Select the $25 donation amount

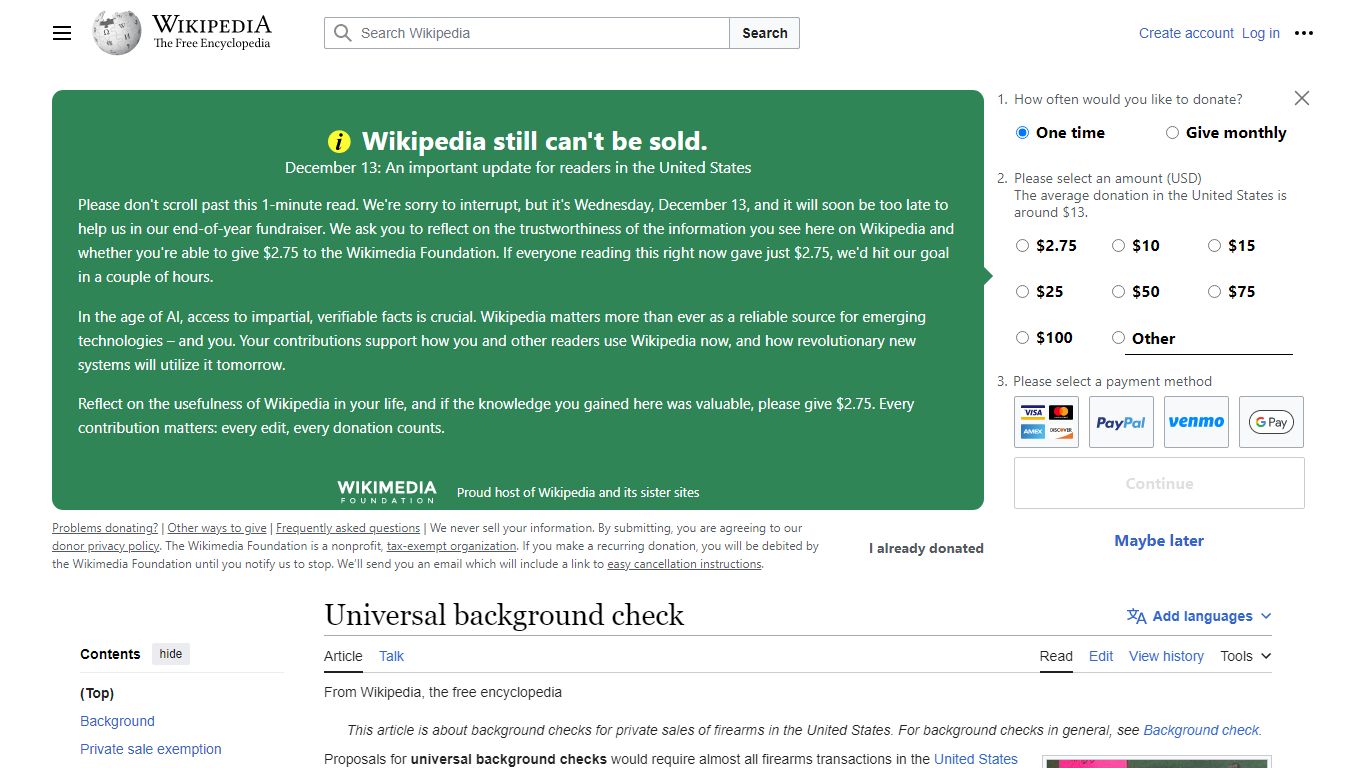click(1022, 292)
